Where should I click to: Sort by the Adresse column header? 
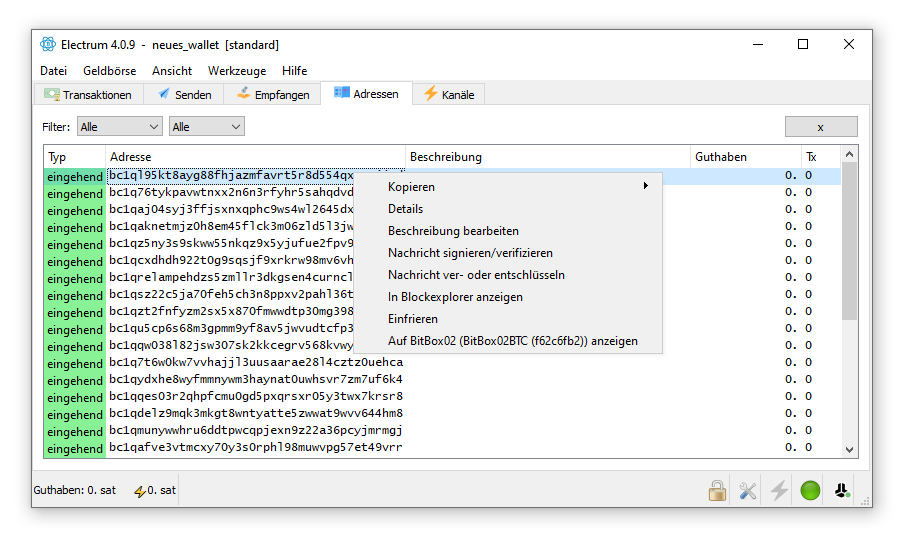[x=255, y=157]
